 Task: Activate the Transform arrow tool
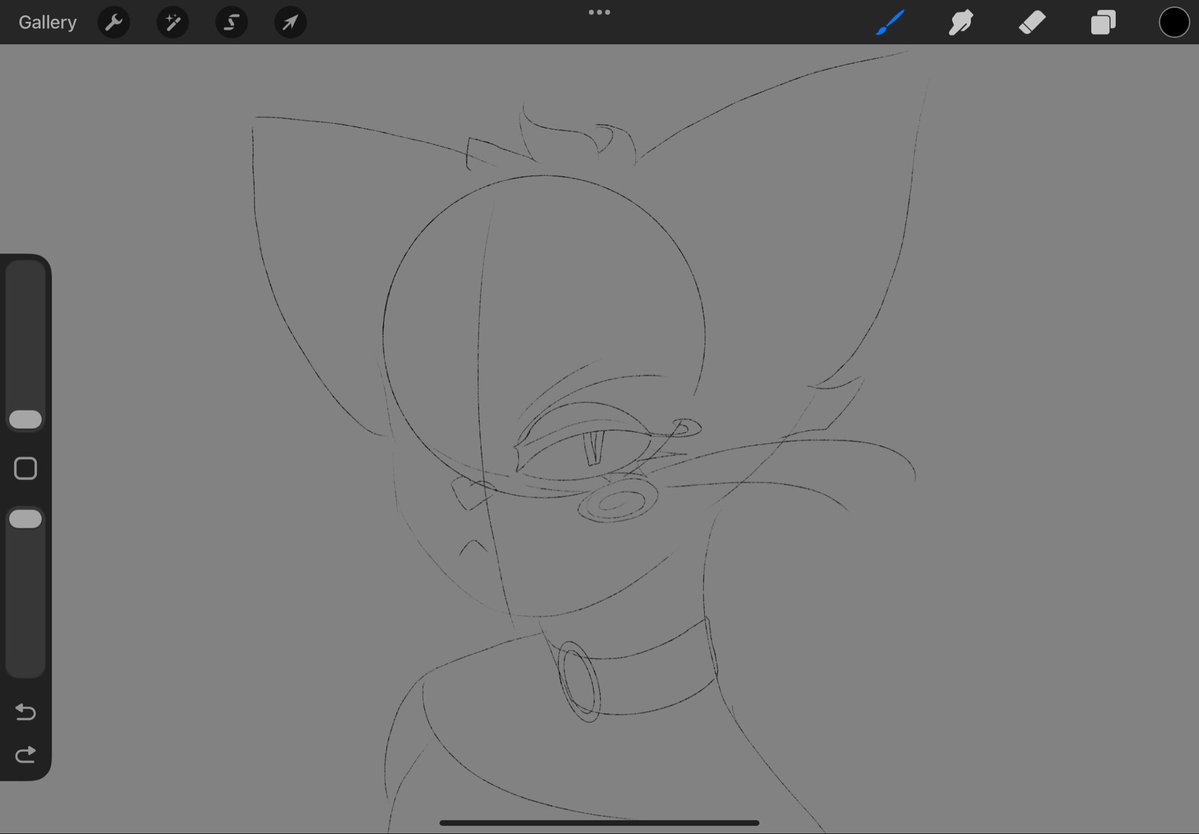(291, 22)
